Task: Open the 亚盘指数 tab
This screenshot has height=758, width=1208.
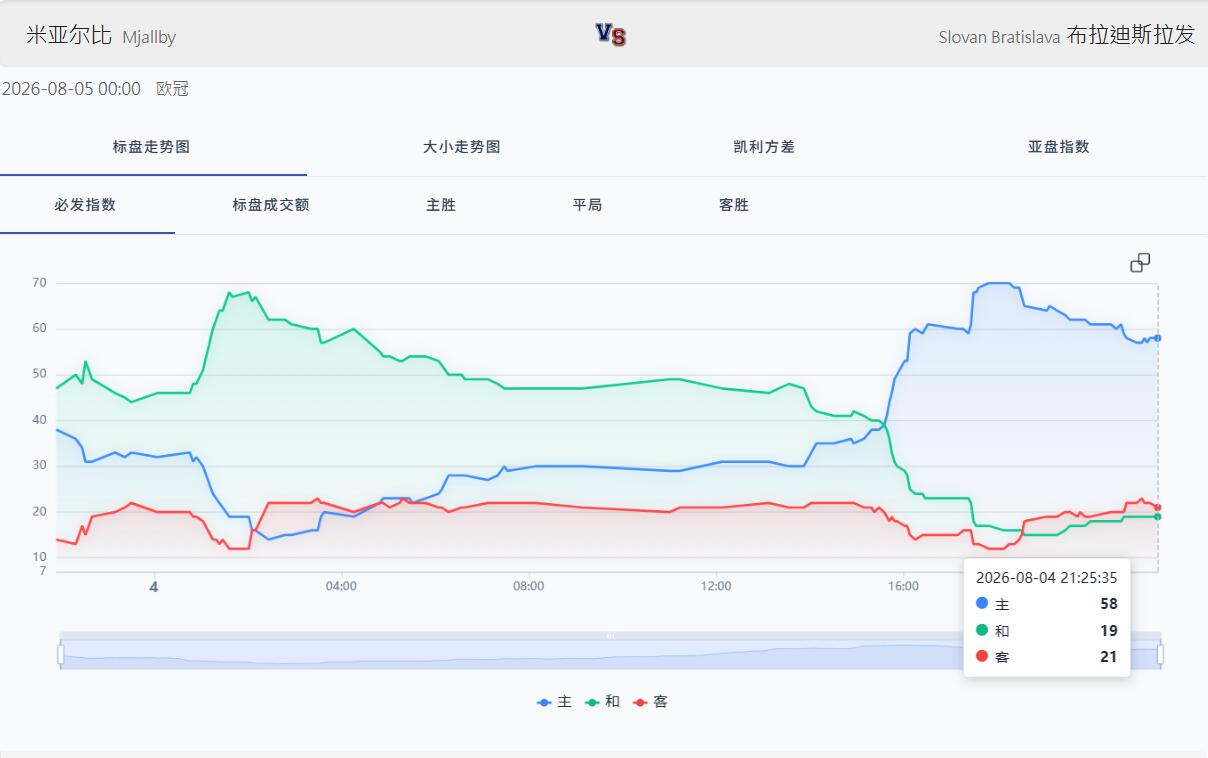Action: pos(1058,147)
